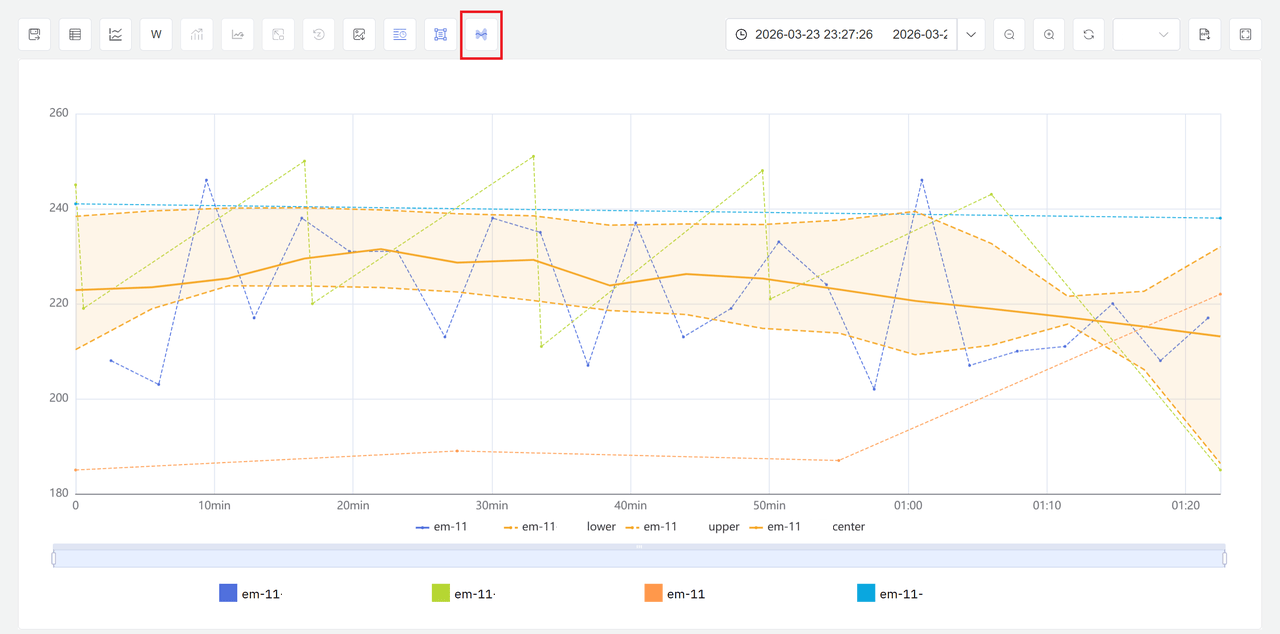Open the empty dropdown beside refresh
Viewport: 1280px width, 634px height.
pos(1146,35)
